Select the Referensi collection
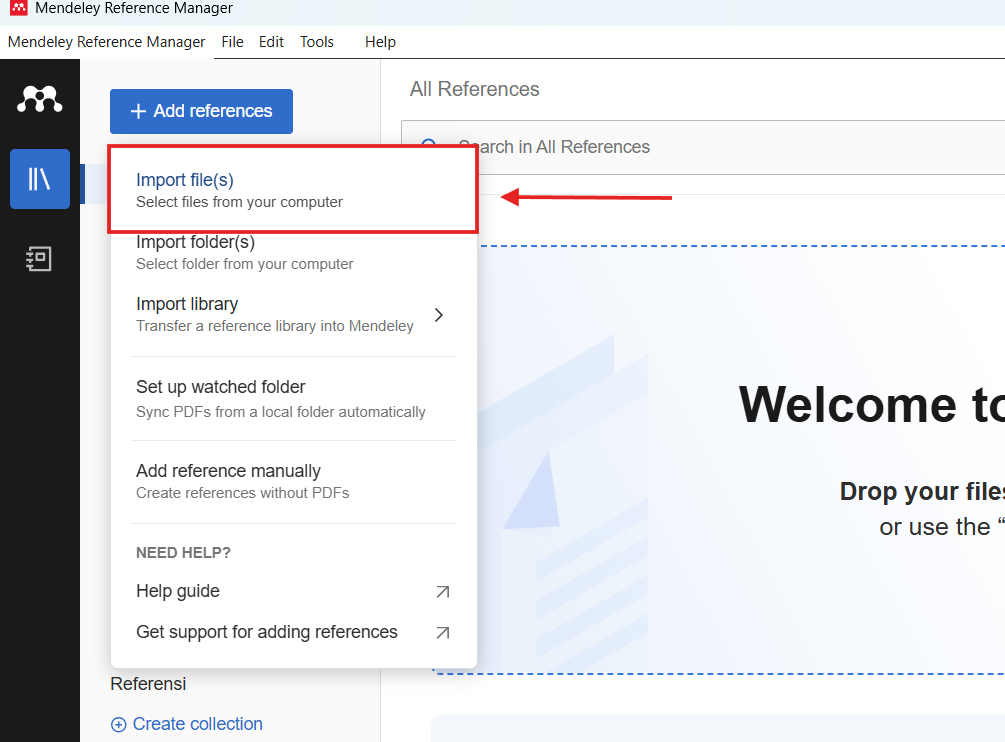The width and height of the screenshot is (1005, 742). click(x=148, y=684)
